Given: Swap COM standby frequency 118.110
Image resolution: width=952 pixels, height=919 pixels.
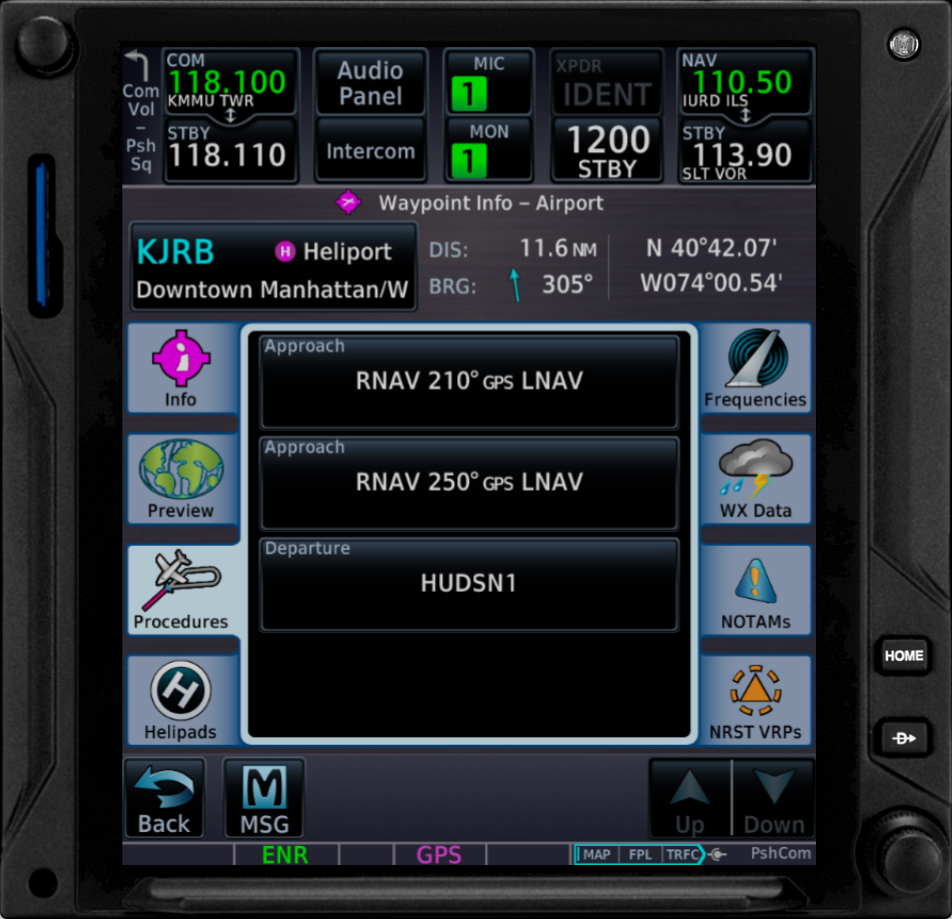Looking at the screenshot, I should point(230,150).
